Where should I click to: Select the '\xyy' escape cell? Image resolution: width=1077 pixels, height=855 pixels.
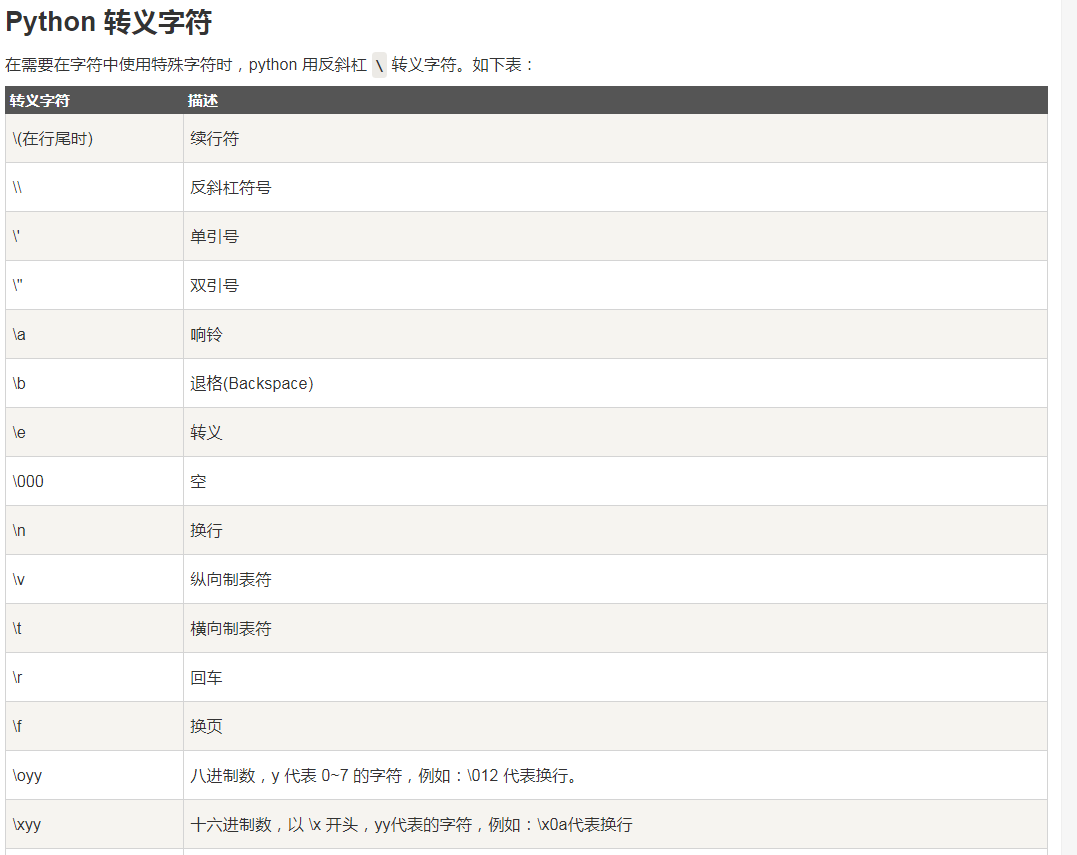pos(94,824)
